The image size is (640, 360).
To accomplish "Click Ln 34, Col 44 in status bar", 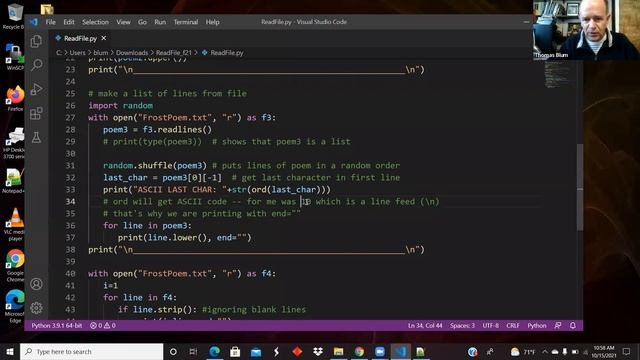I will click(x=425, y=326).
